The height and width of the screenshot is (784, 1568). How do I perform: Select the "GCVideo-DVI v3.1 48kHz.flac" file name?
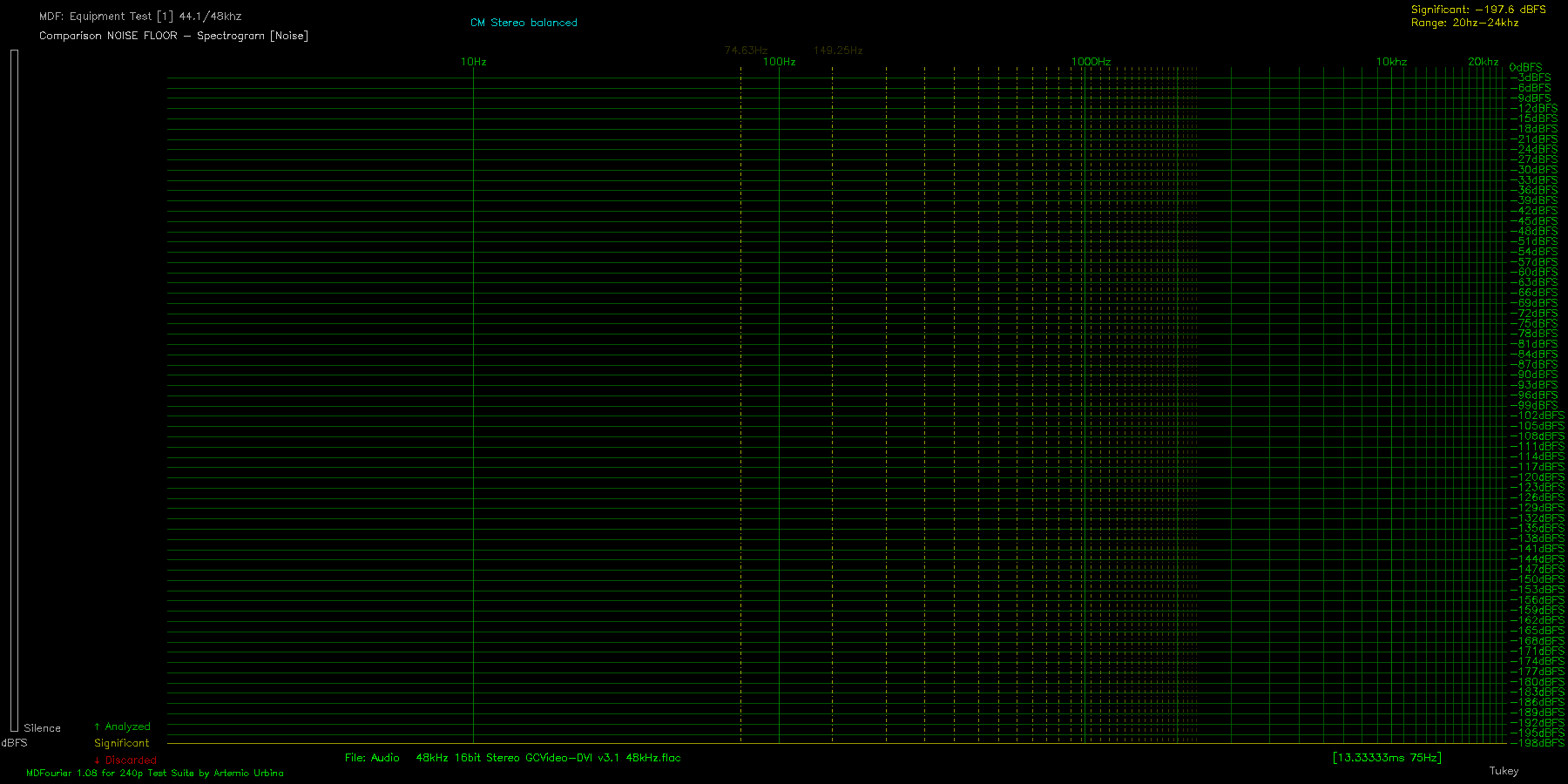point(603,758)
